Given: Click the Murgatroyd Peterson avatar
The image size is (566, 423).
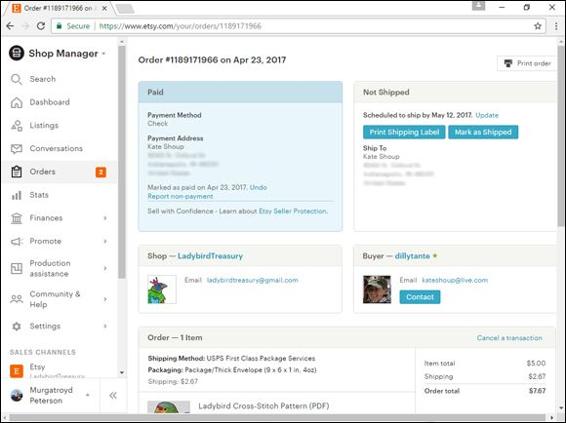Looking at the screenshot, I should tap(17, 396).
